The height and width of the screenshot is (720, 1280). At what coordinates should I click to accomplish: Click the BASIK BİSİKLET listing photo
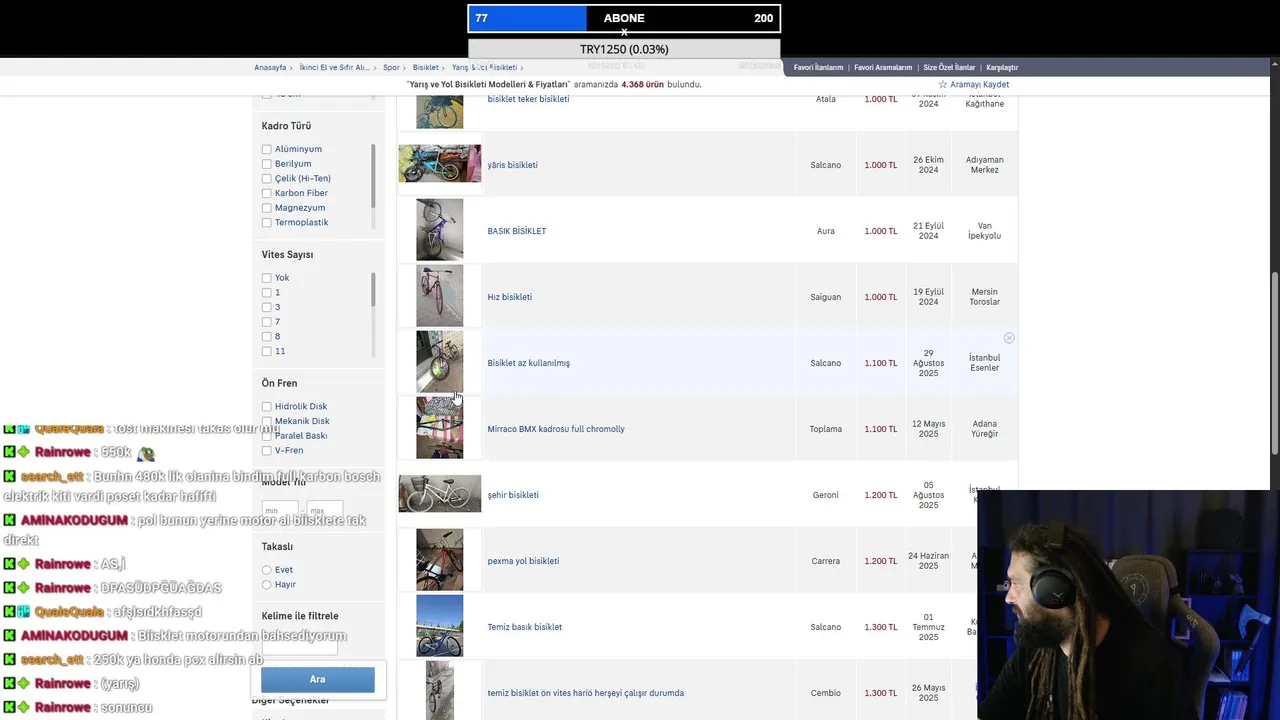440,230
